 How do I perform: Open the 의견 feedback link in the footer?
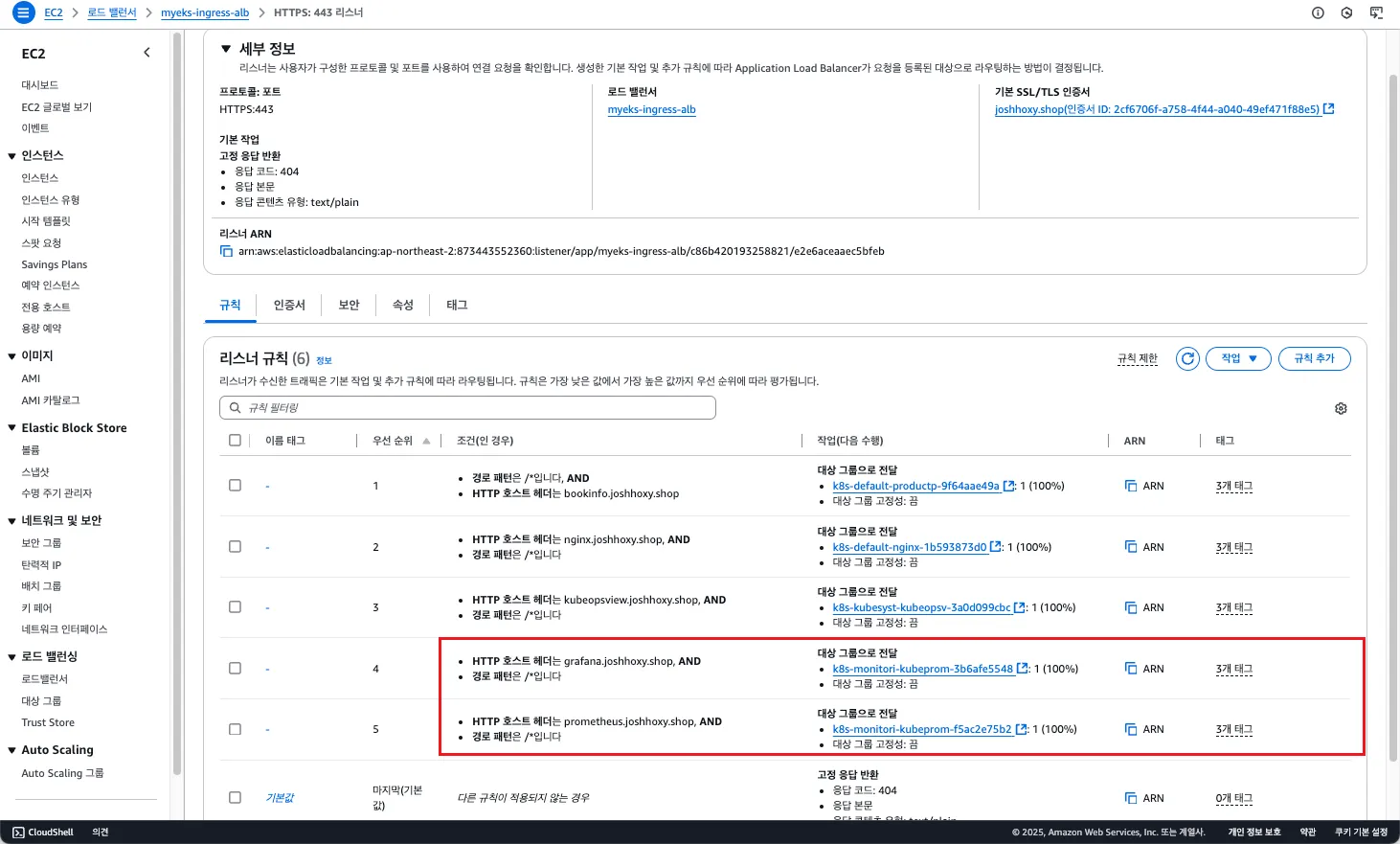[101, 833]
